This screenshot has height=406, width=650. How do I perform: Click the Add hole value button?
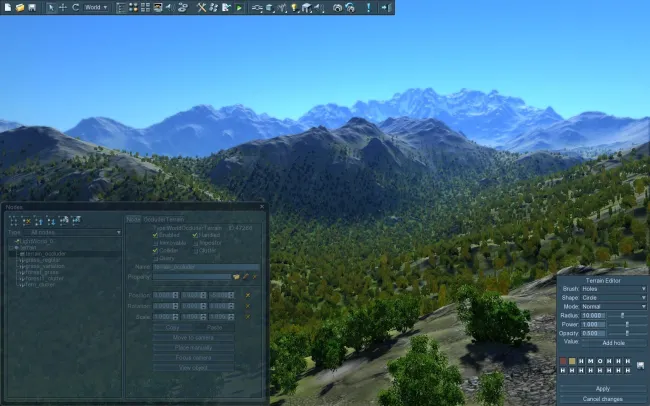(x=614, y=343)
